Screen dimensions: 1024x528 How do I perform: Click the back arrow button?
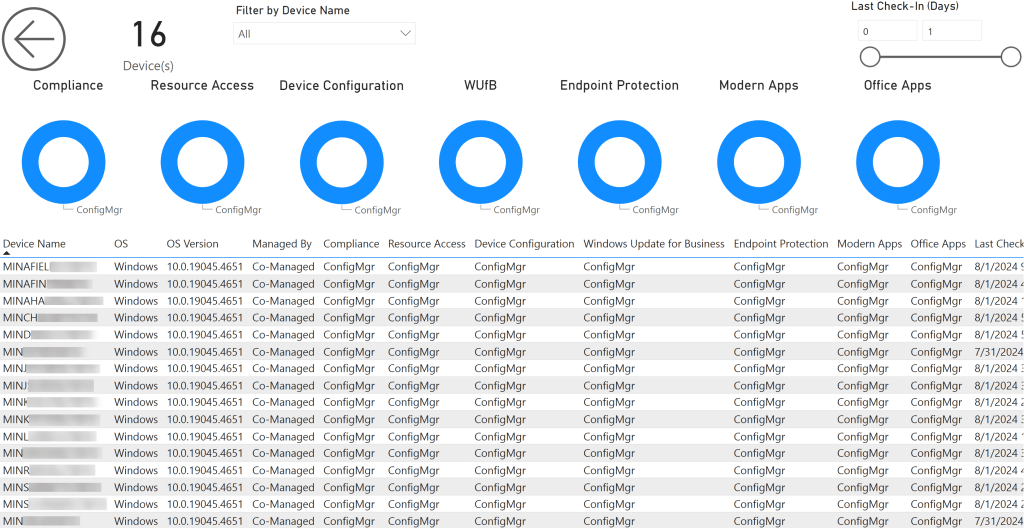34,39
